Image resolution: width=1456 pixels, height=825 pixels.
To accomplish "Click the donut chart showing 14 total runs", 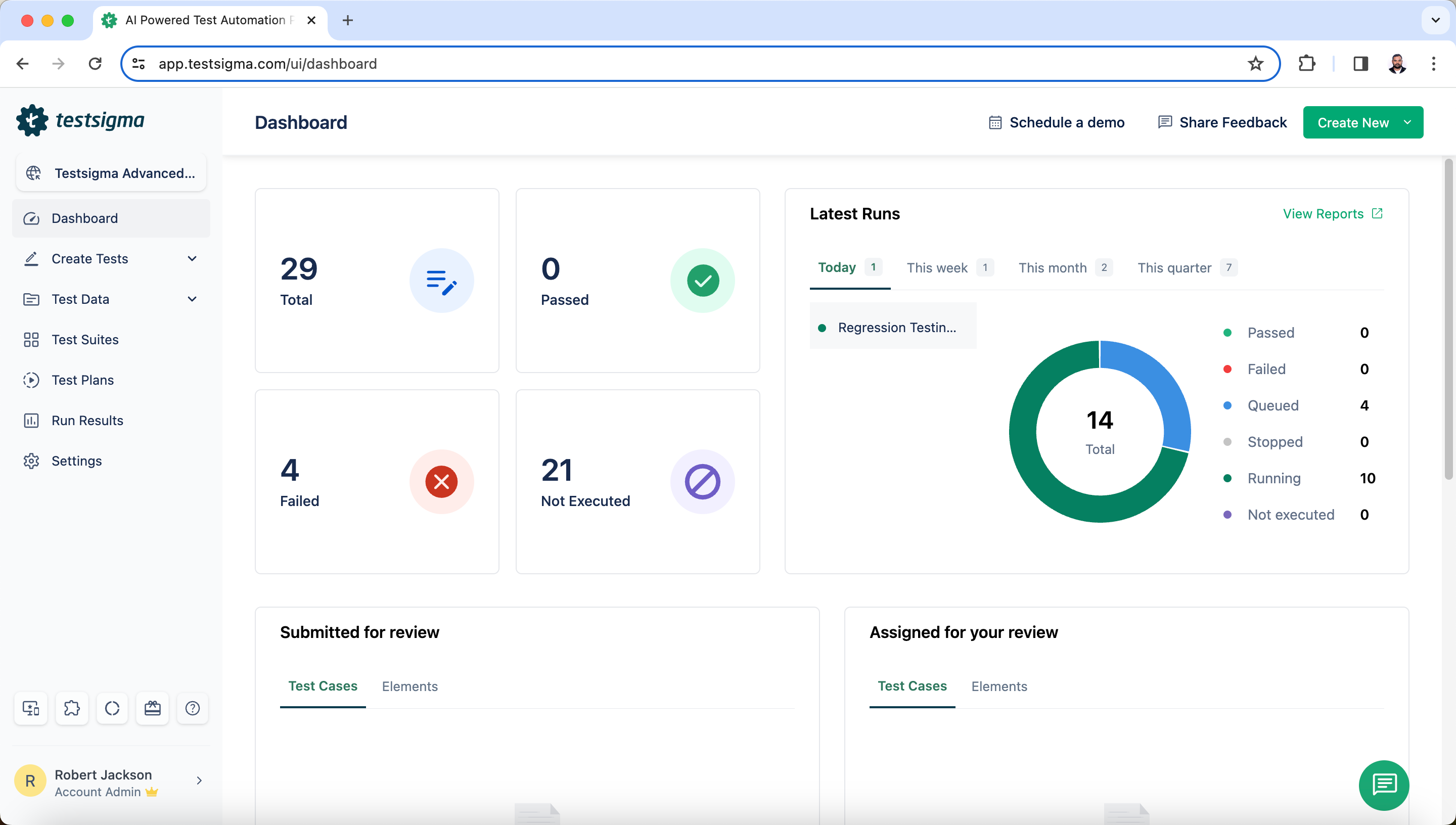I will [x=1100, y=431].
